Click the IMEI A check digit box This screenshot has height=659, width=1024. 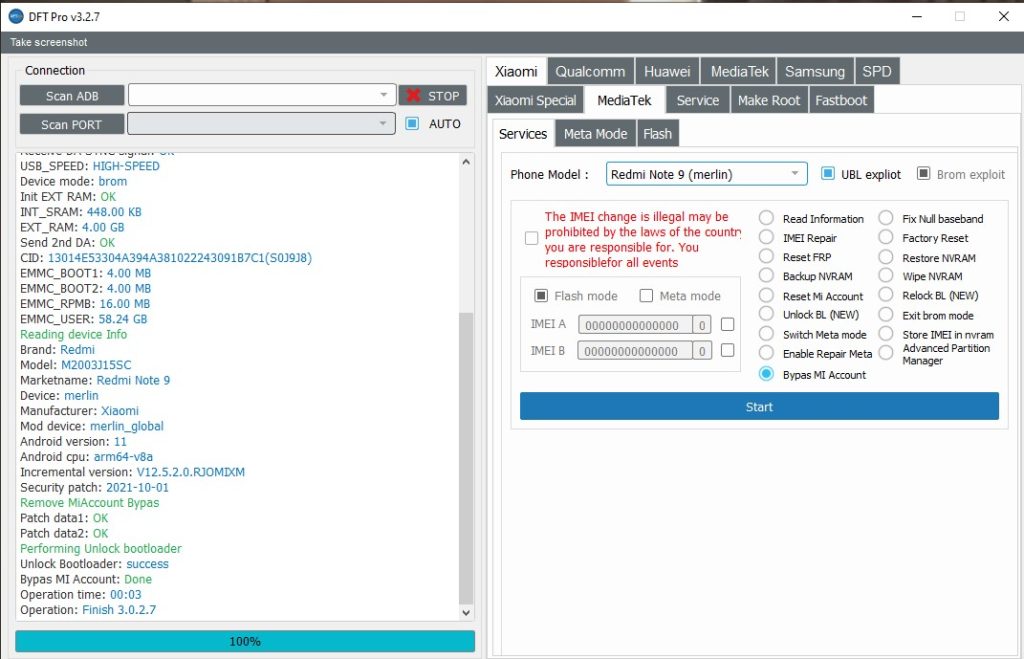(702, 325)
